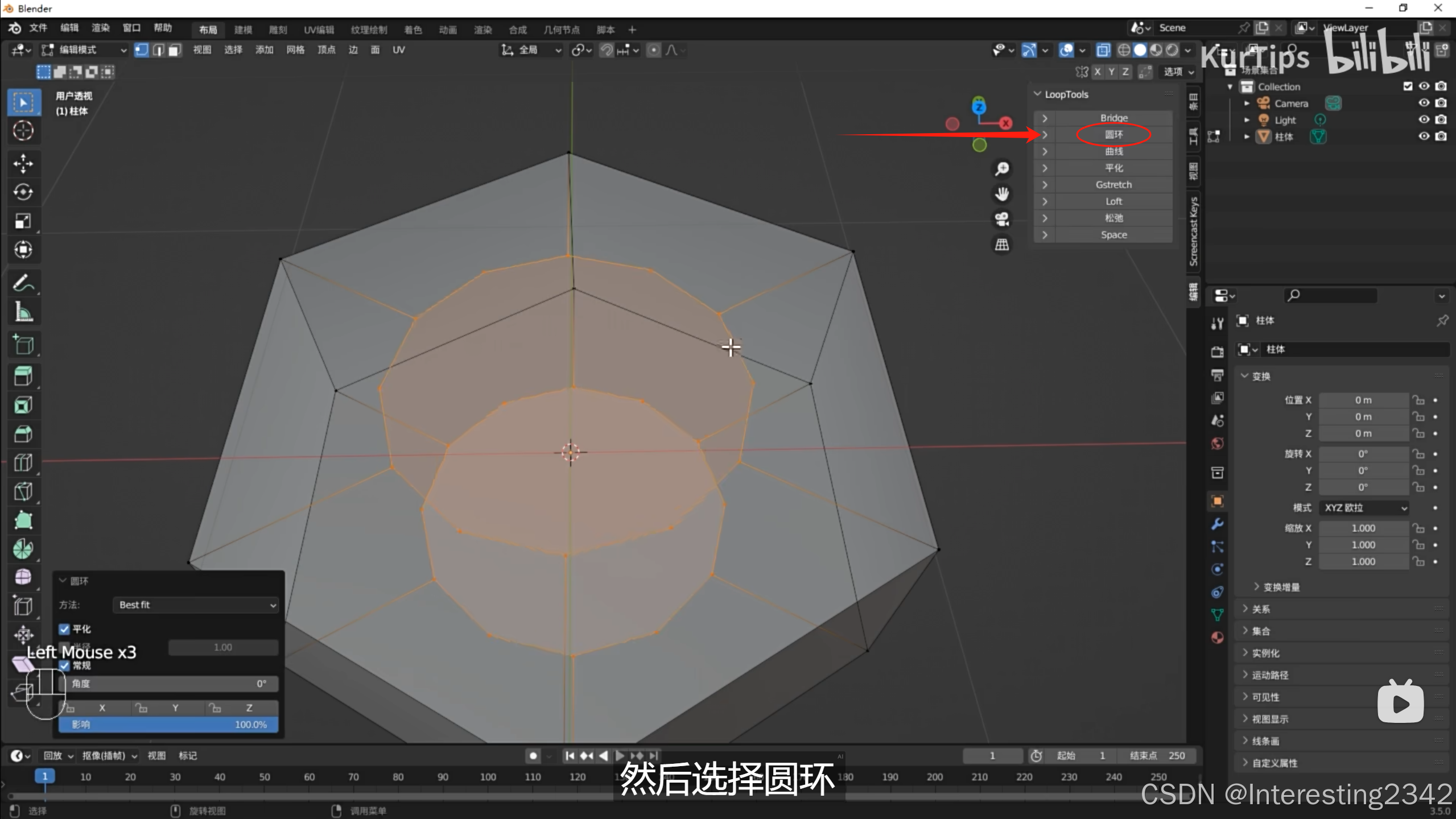The height and width of the screenshot is (819, 1456).
Task: Click the 圆环 LoopTools button
Action: (x=1113, y=135)
